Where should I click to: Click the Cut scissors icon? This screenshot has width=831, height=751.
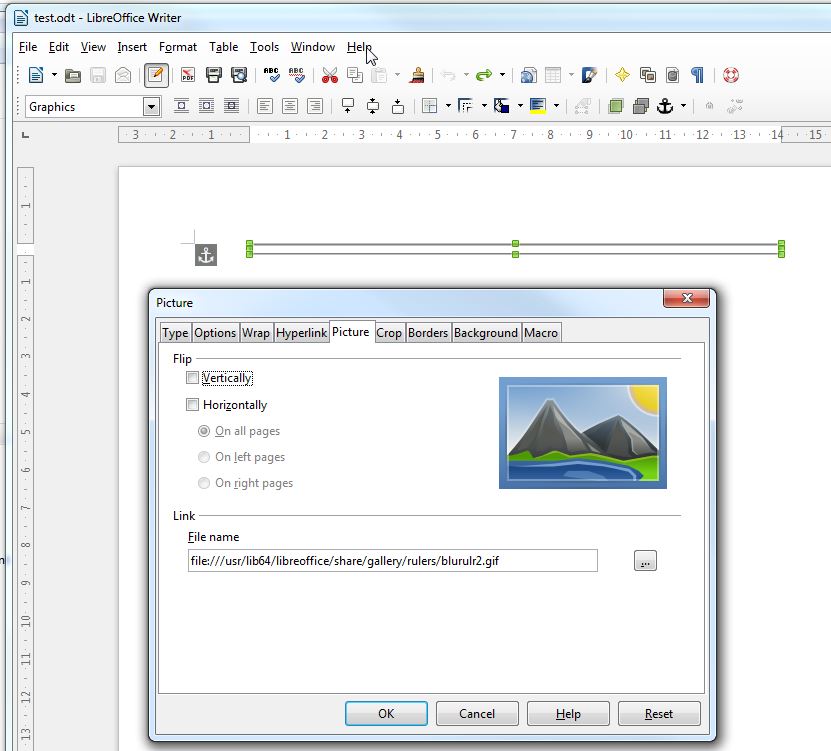[329, 75]
